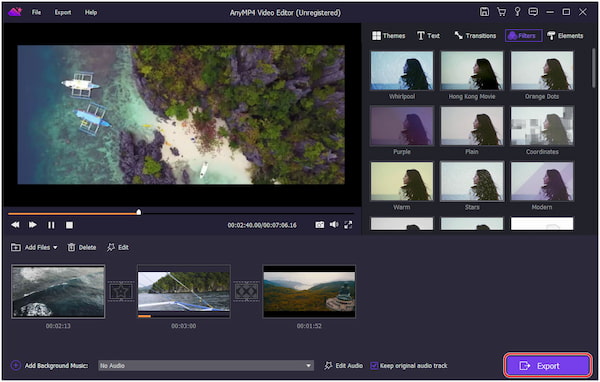Click the timecode 00:02:40.00/00:07:06.16
The height and width of the screenshot is (382, 600).
click(262, 225)
